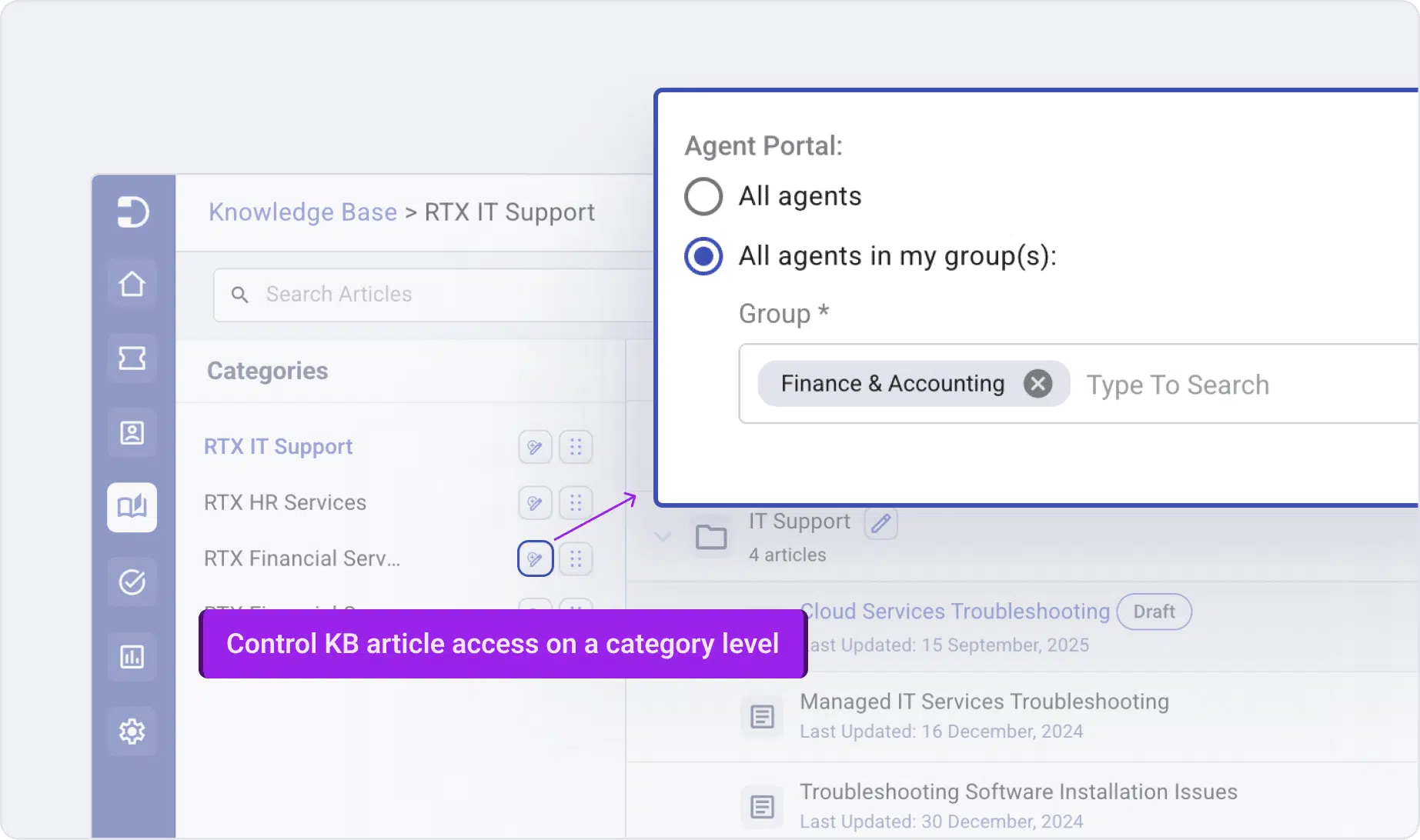Open the Knowledge Base book icon
Screen dimensions: 1420x840
click(x=132, y=507)
